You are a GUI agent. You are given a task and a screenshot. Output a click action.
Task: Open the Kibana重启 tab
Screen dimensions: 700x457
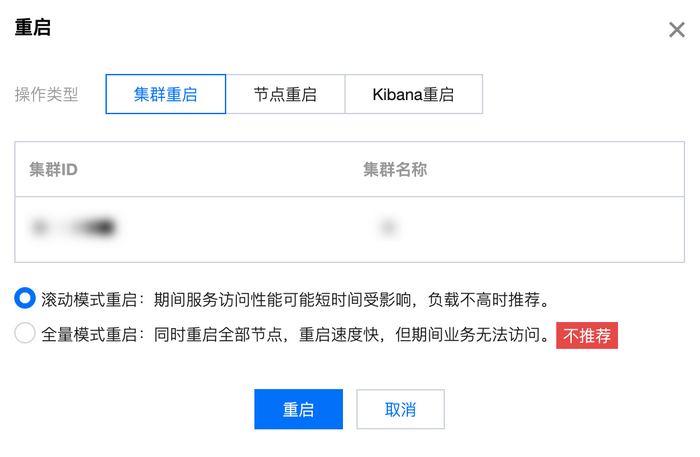tap(413, 95)
